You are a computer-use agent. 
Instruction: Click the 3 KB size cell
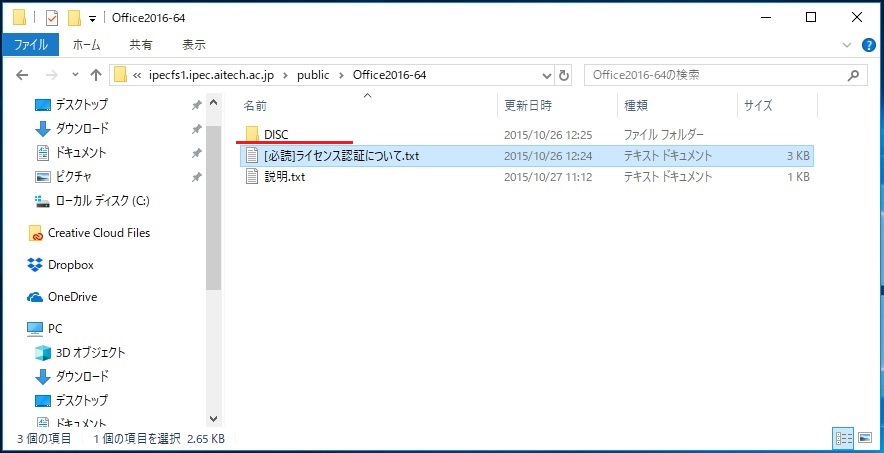pos(798,156)
